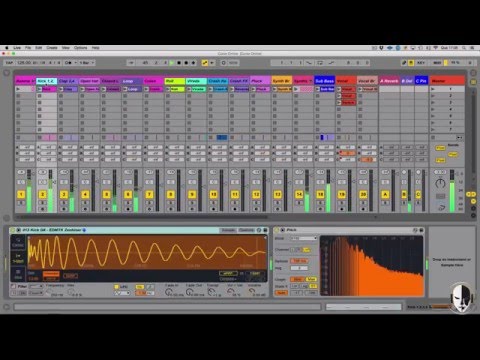Adjust the Master volume meter fader

(452, 191)
